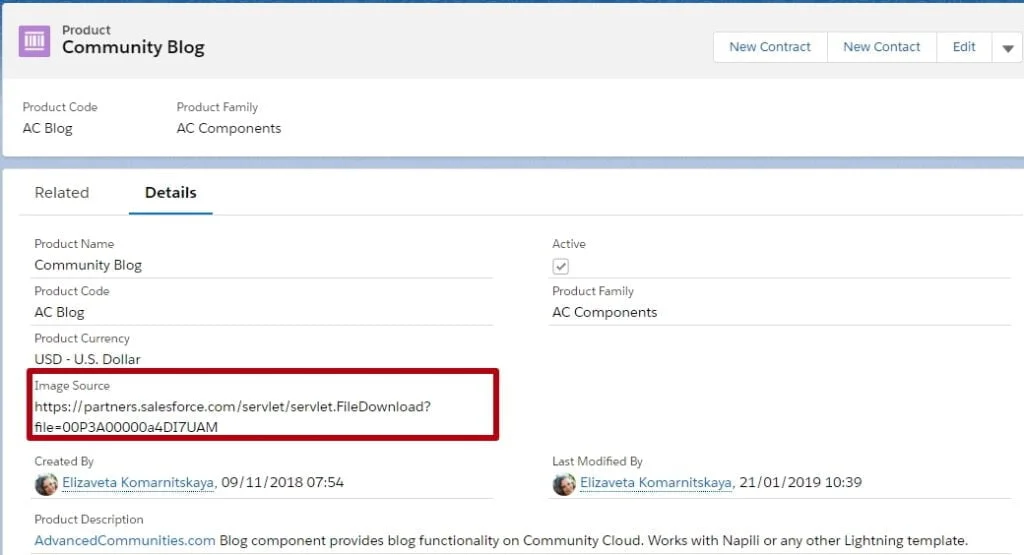The image size is (1024, 555).
Task: Click the 21/01/2019 10:39 modified date
Action: point(801,483)
